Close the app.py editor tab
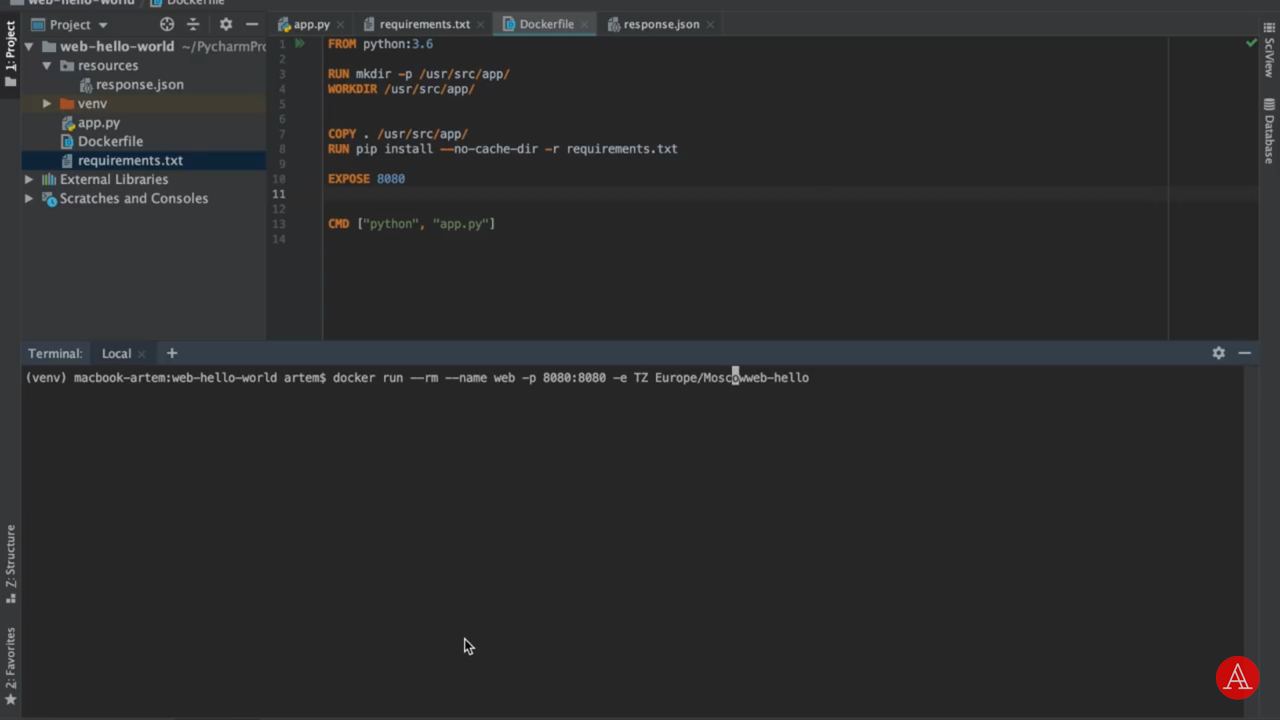Screen dimensions: 1280x720 pos(342,24)
